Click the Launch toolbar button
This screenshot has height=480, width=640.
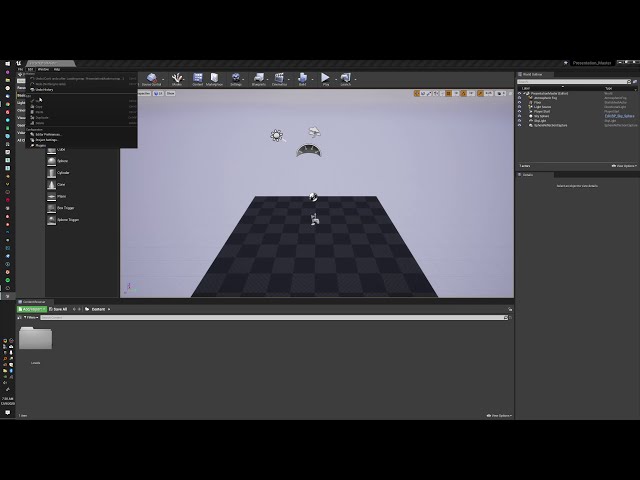point(345,79)
